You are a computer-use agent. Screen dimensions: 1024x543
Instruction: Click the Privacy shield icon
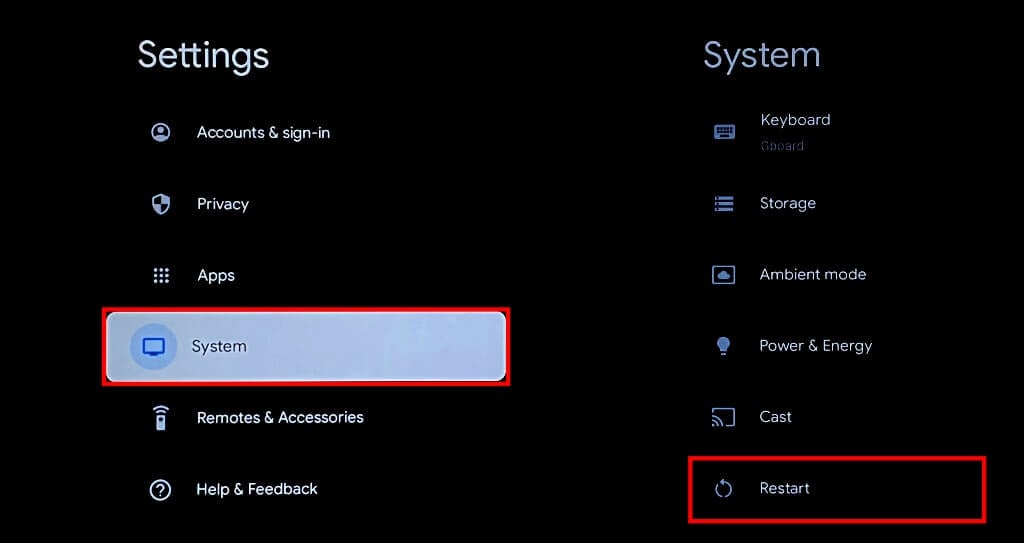pyautogui.click(x=160, y=204)
